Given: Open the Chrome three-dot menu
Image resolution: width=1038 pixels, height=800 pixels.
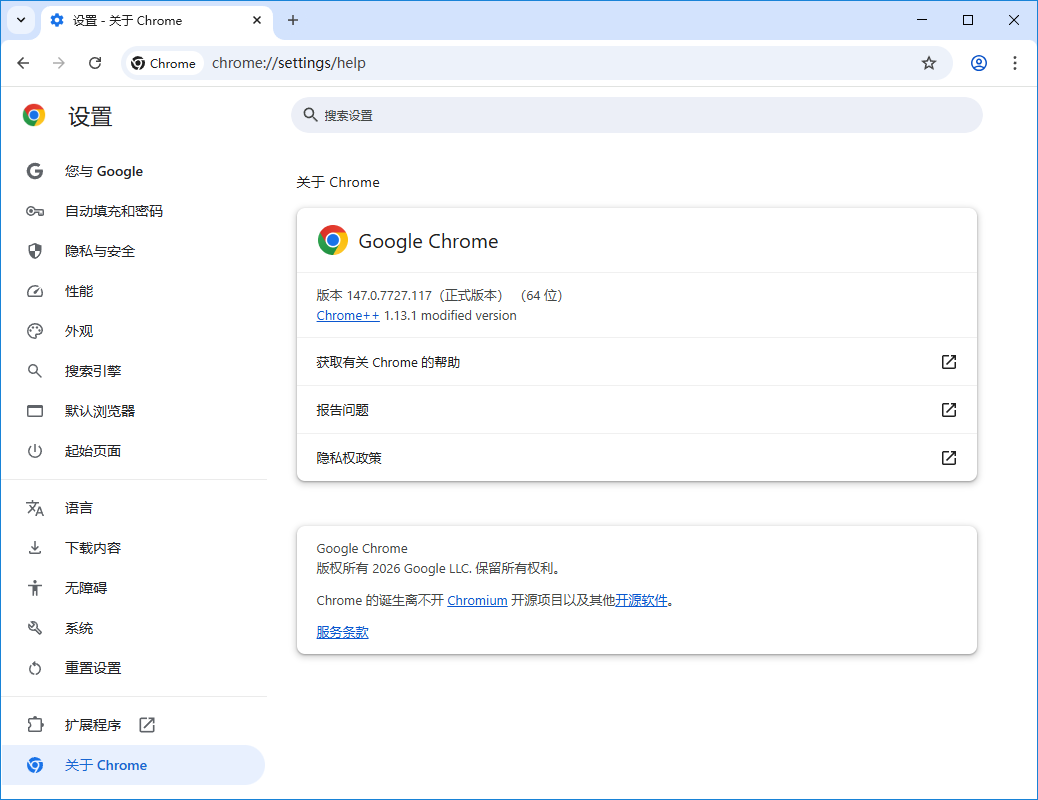Looking at the screenshot, I should tap(1014, 63).
